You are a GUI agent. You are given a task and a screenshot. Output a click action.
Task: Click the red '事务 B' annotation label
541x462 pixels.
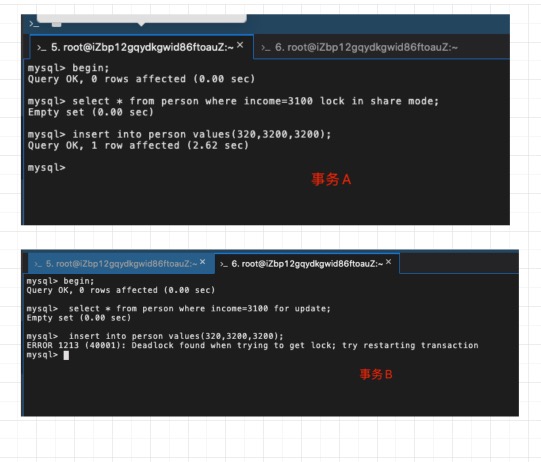[x=376, y=374]
